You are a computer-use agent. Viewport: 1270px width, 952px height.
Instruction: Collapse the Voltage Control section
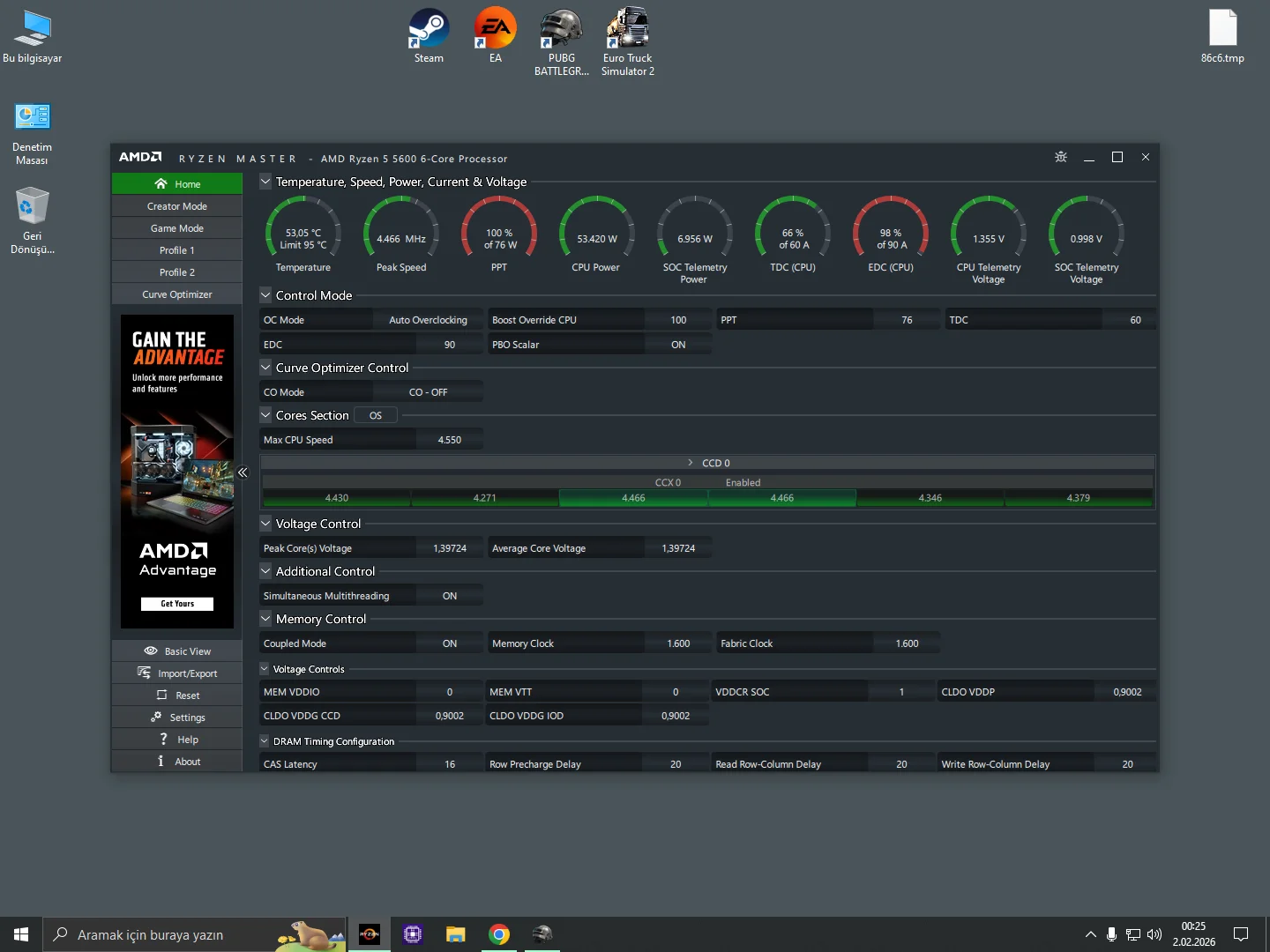tap(265, 524)
